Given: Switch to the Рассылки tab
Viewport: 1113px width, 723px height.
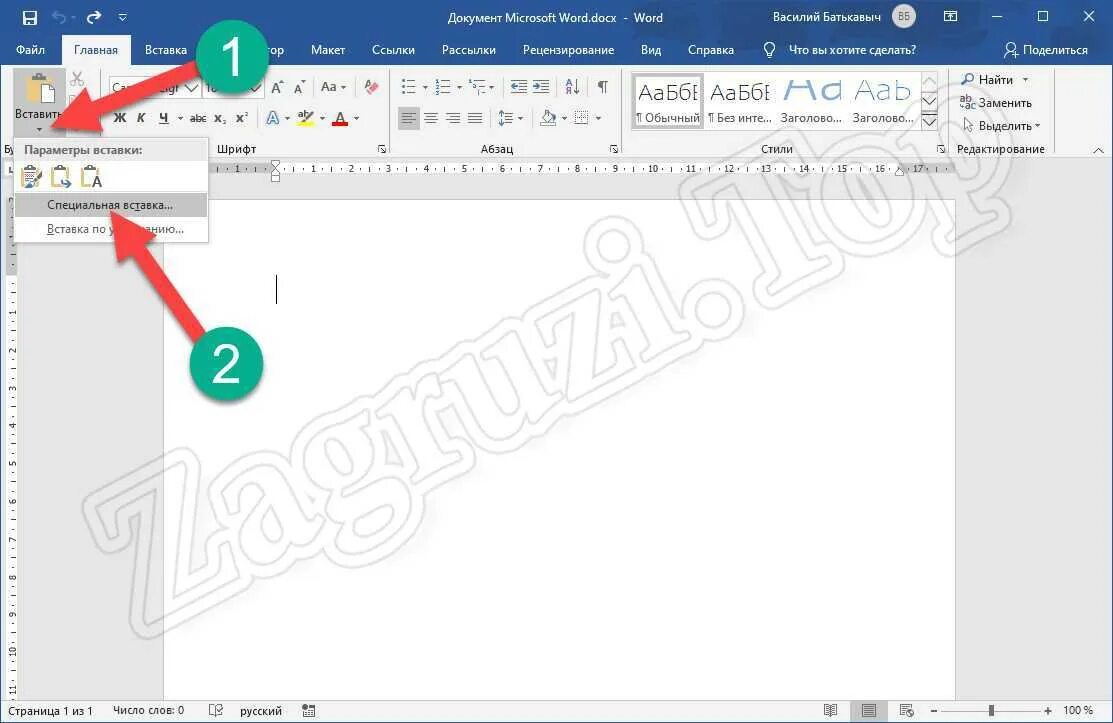Looking at the screenshot, I should tap(468, 50).
